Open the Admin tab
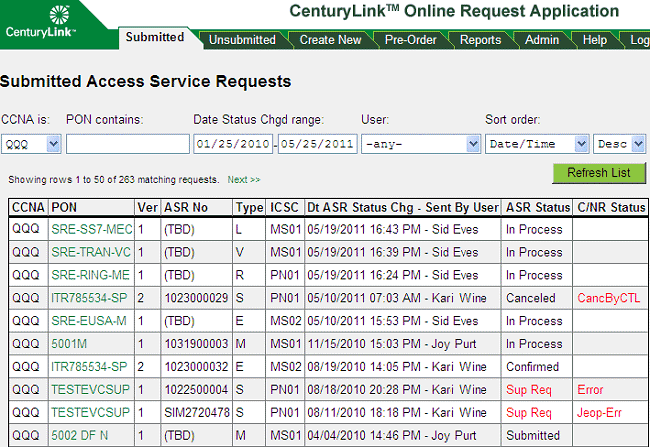Screen dimensions: 650x447 [542, 40]
